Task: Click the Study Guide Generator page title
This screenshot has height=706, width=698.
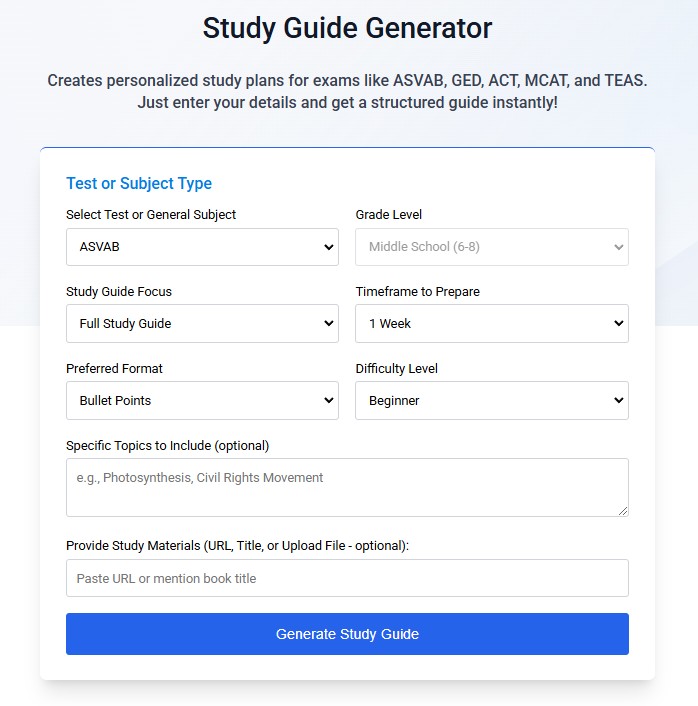Action: [x=347, y=28]
